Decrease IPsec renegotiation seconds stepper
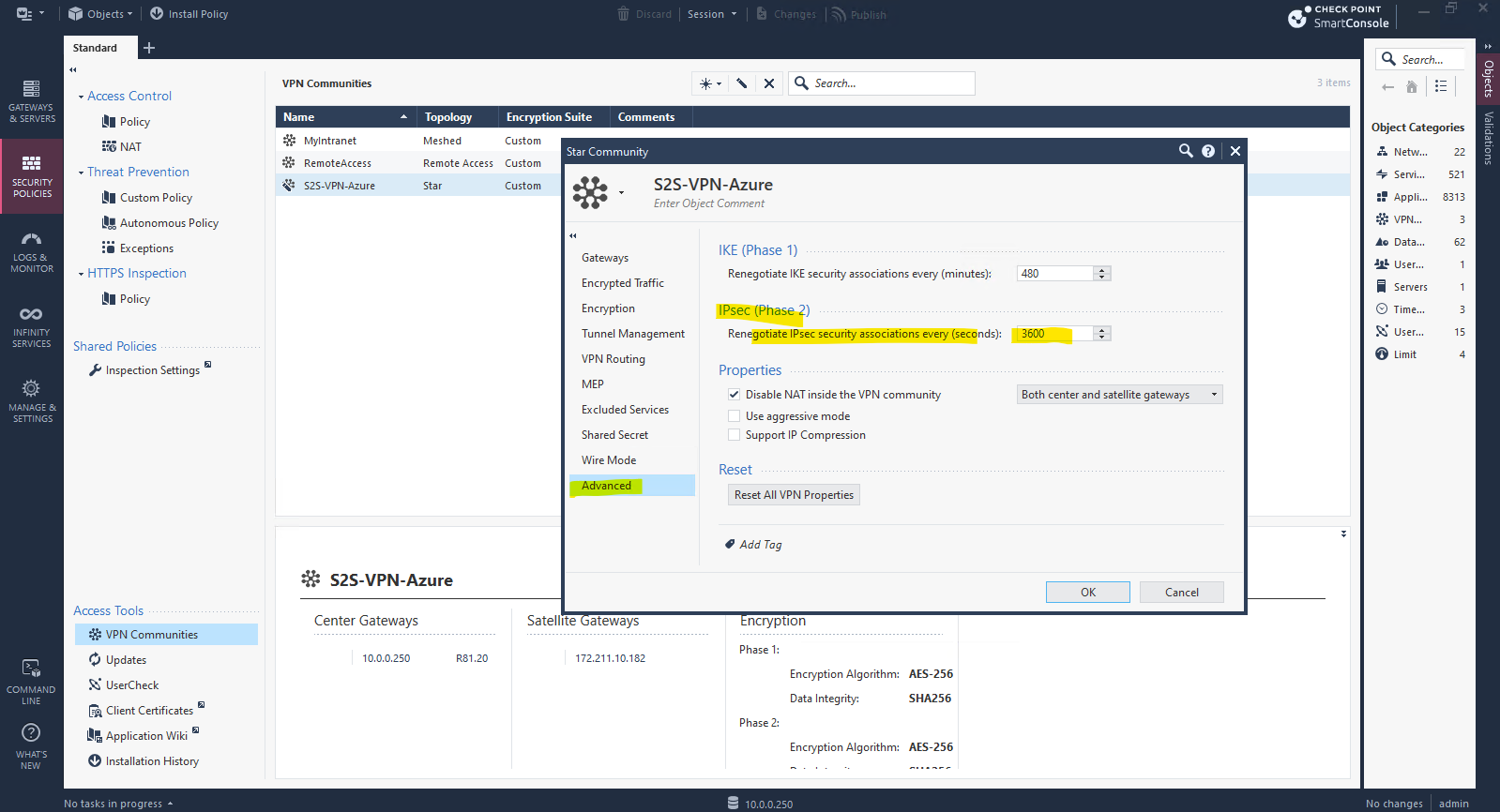 1102,338
